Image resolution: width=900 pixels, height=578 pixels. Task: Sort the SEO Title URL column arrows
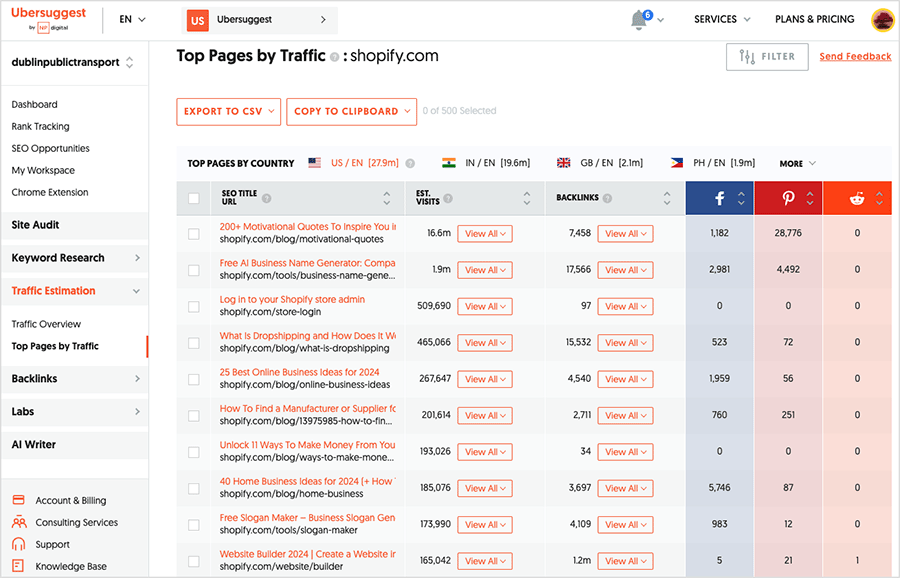[387, 198]
